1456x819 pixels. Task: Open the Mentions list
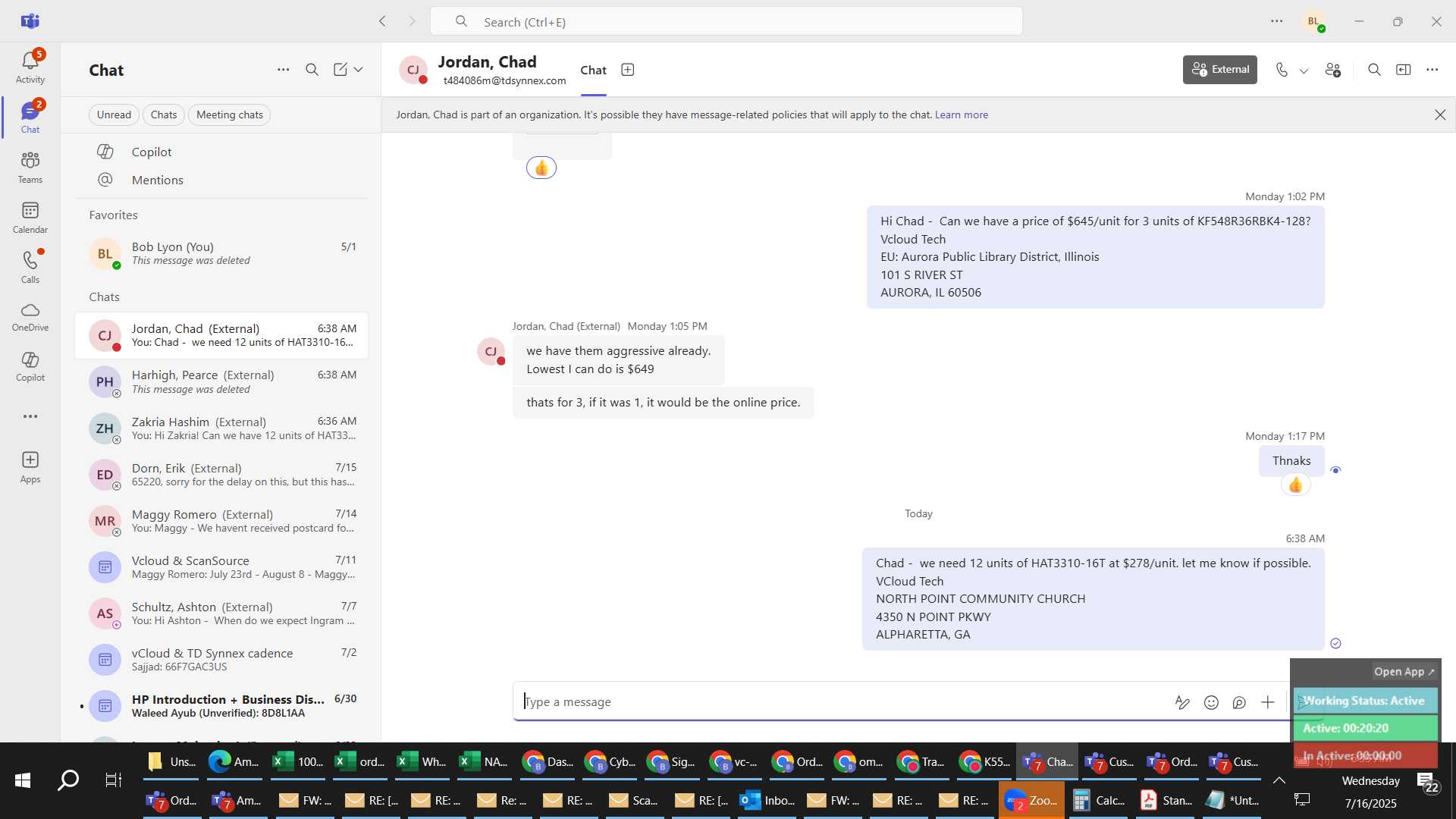pos(221,180)
